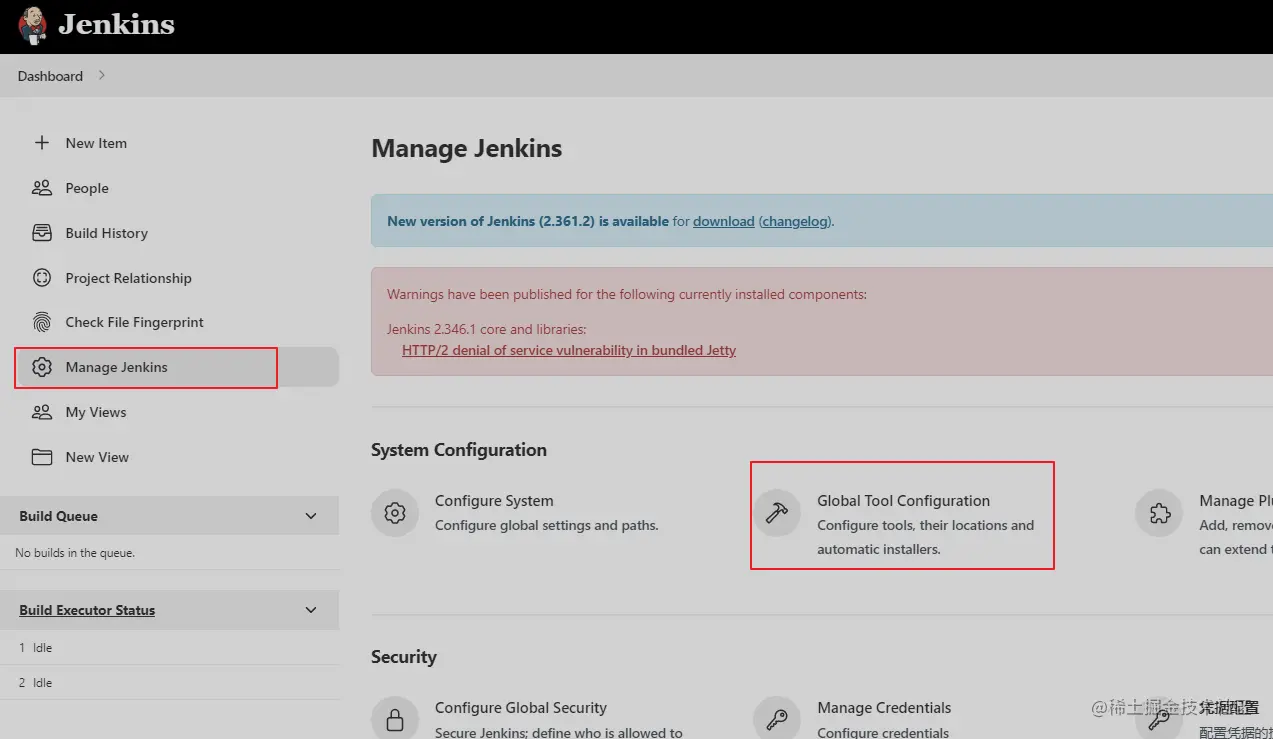Open Project Relationship sidebar entry

coord(129,278)
